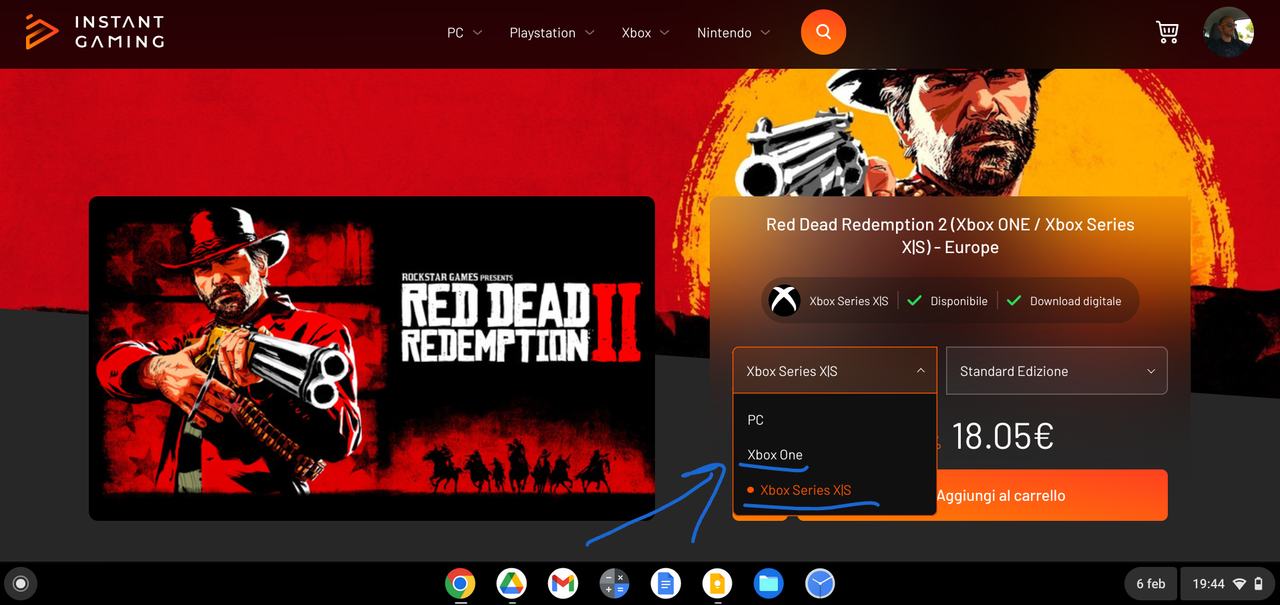
Task: Open Chrome from the shelf
Action: 460,583
